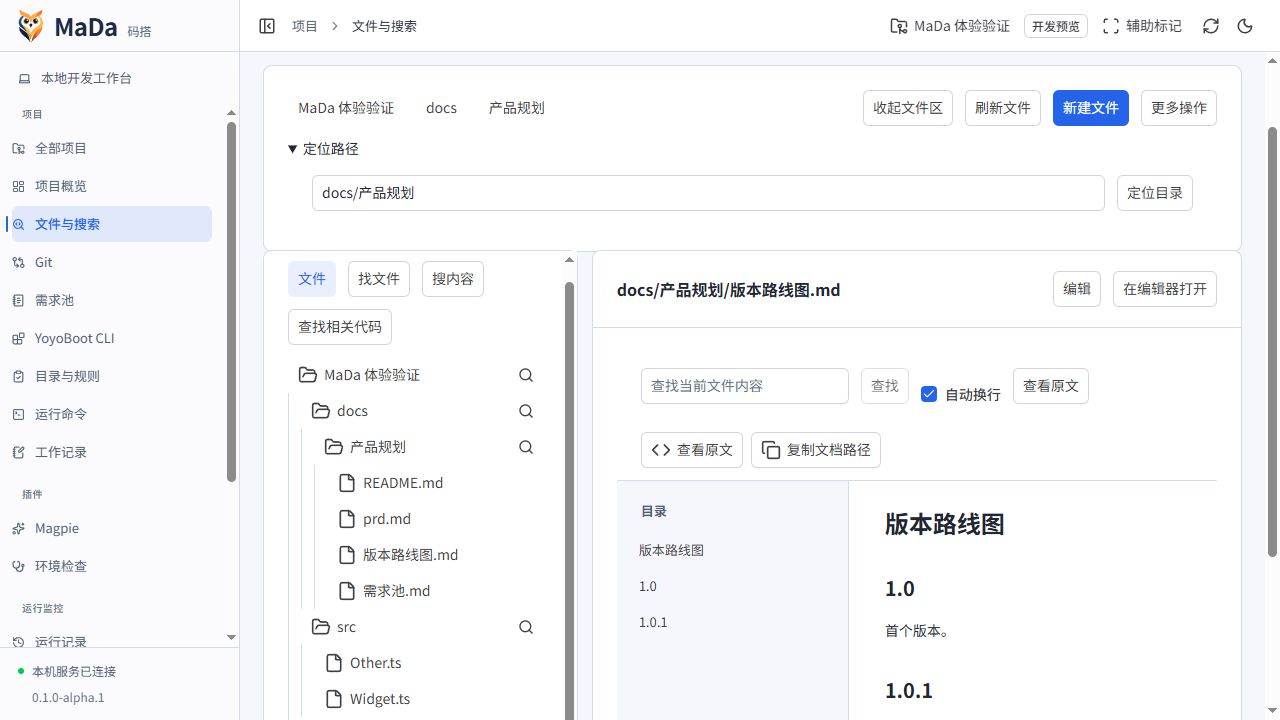Search inside the src folder
Image resolution: width=1280 pixels, height=720 pixels.
526,627
